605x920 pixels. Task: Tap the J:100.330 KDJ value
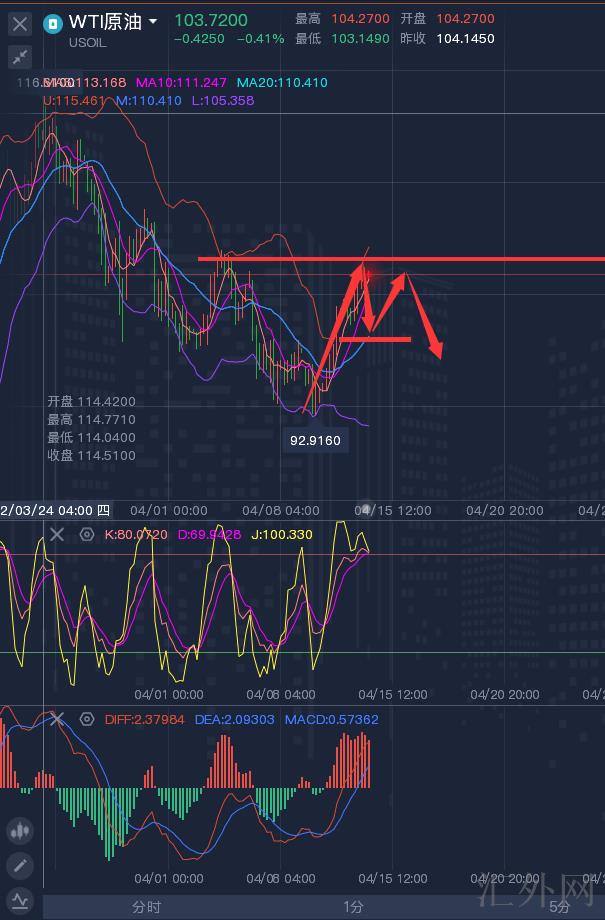[x=282, y=535]
